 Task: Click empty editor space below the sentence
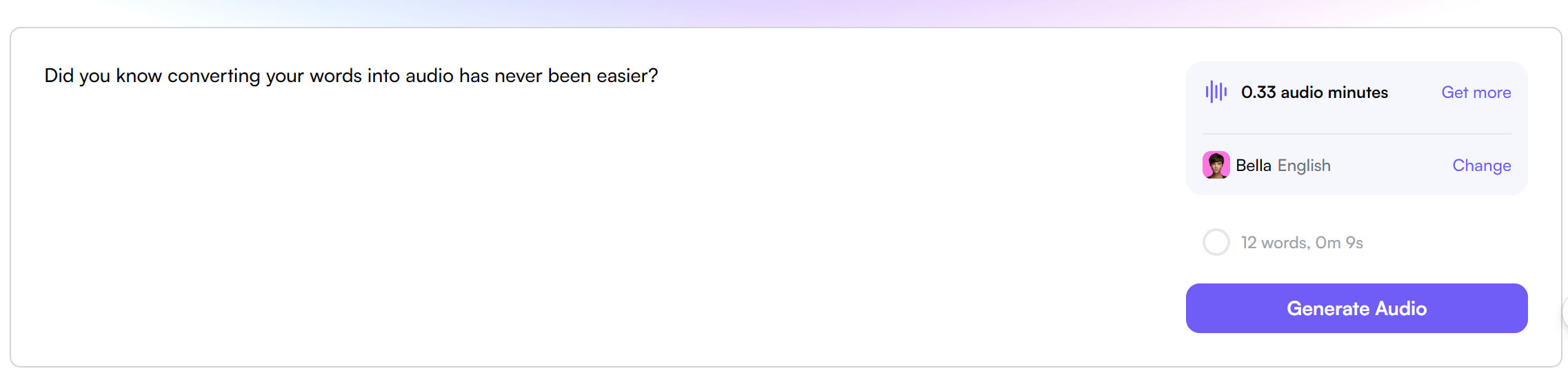[552, 221]
